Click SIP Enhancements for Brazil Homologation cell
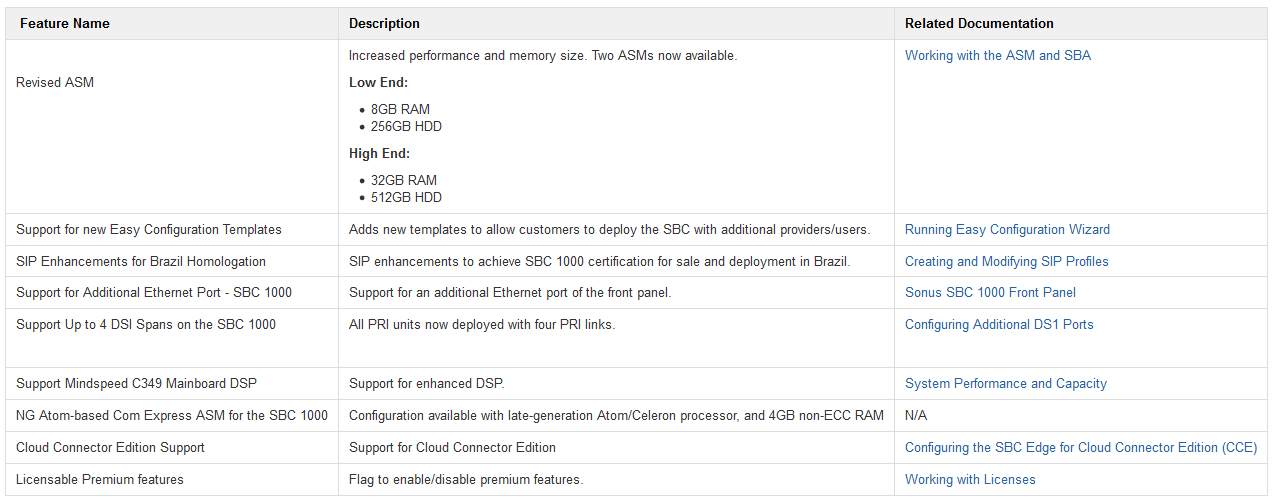This screenshot has height=499, width=1272. tap(172, 262)
